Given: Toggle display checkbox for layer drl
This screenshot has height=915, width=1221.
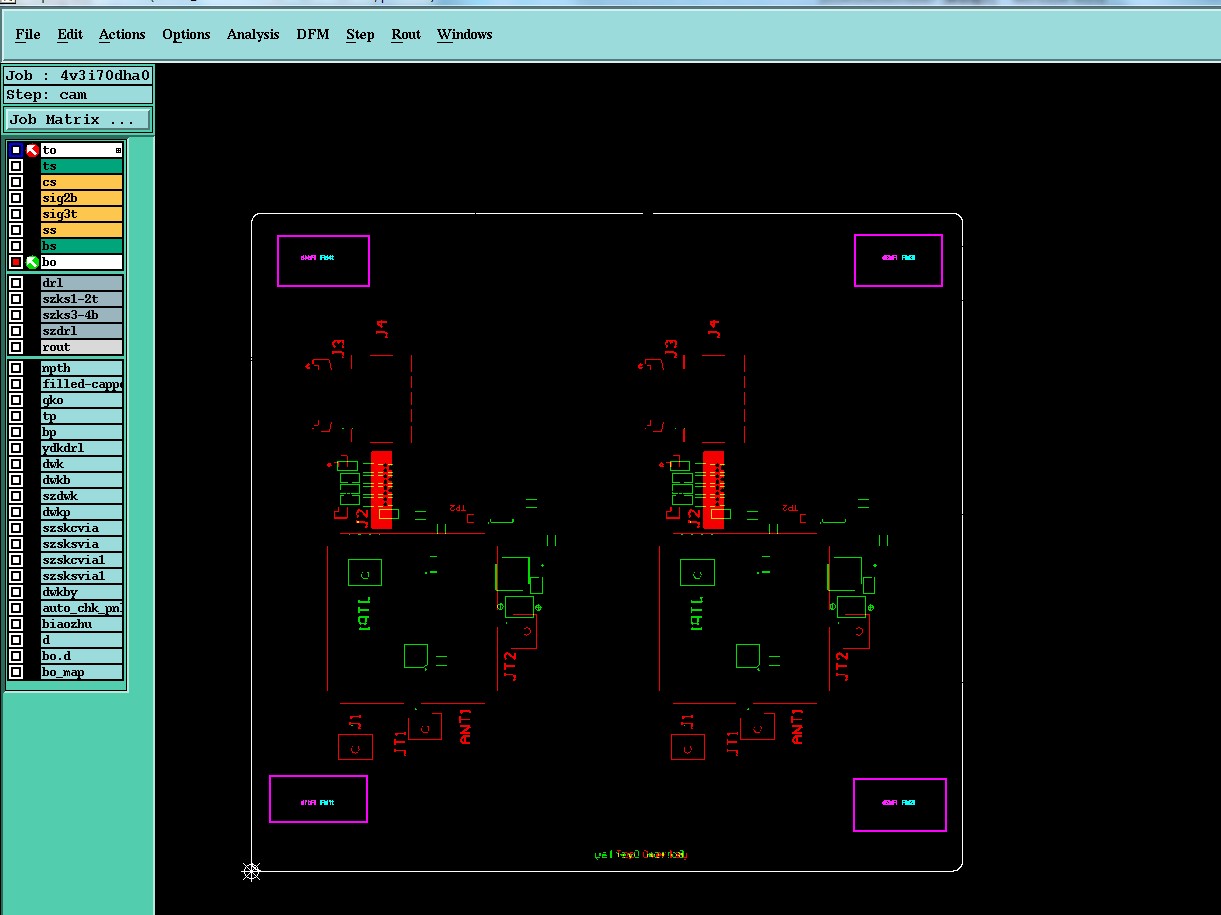Looking at the screenshot, I should (x=16, y=283).
